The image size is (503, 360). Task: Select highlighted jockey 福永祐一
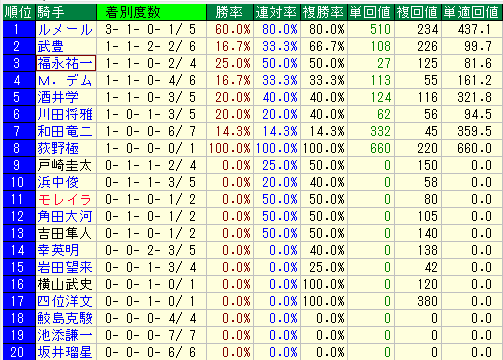(66, 63)
